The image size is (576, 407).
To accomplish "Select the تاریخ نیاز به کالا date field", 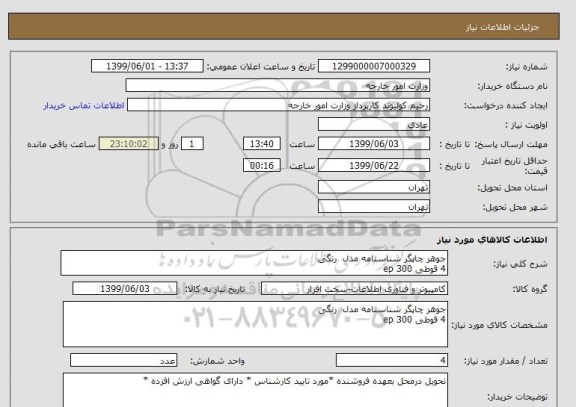I will click(125, 289).
